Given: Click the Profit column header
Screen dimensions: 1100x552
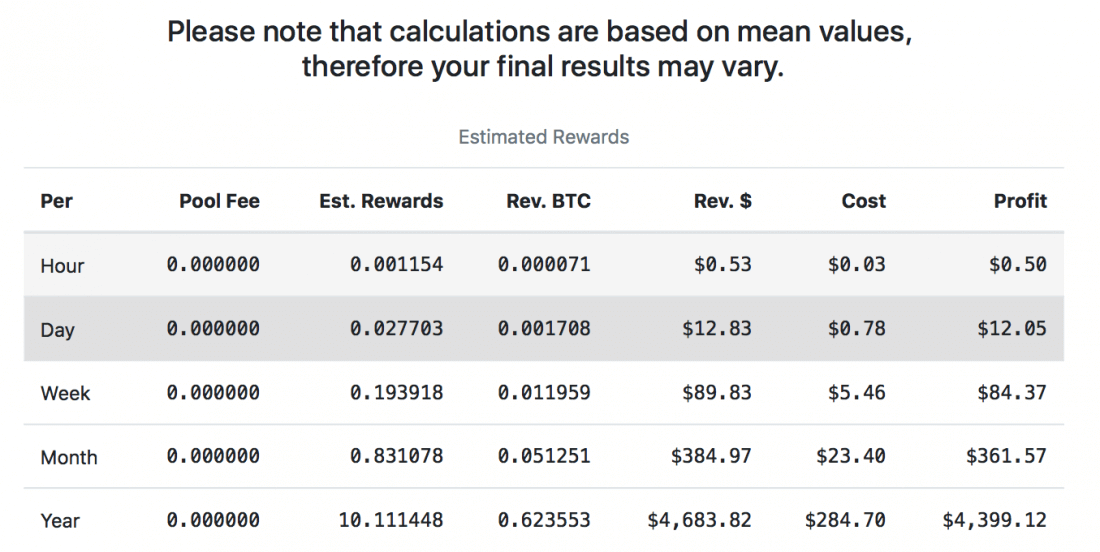Looking at the screenshot, I should 1020,201.
